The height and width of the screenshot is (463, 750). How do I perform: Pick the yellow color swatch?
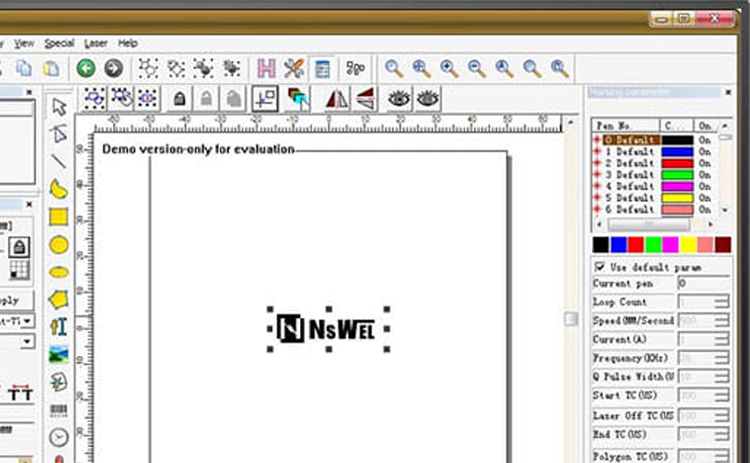(x=688, y=244)
